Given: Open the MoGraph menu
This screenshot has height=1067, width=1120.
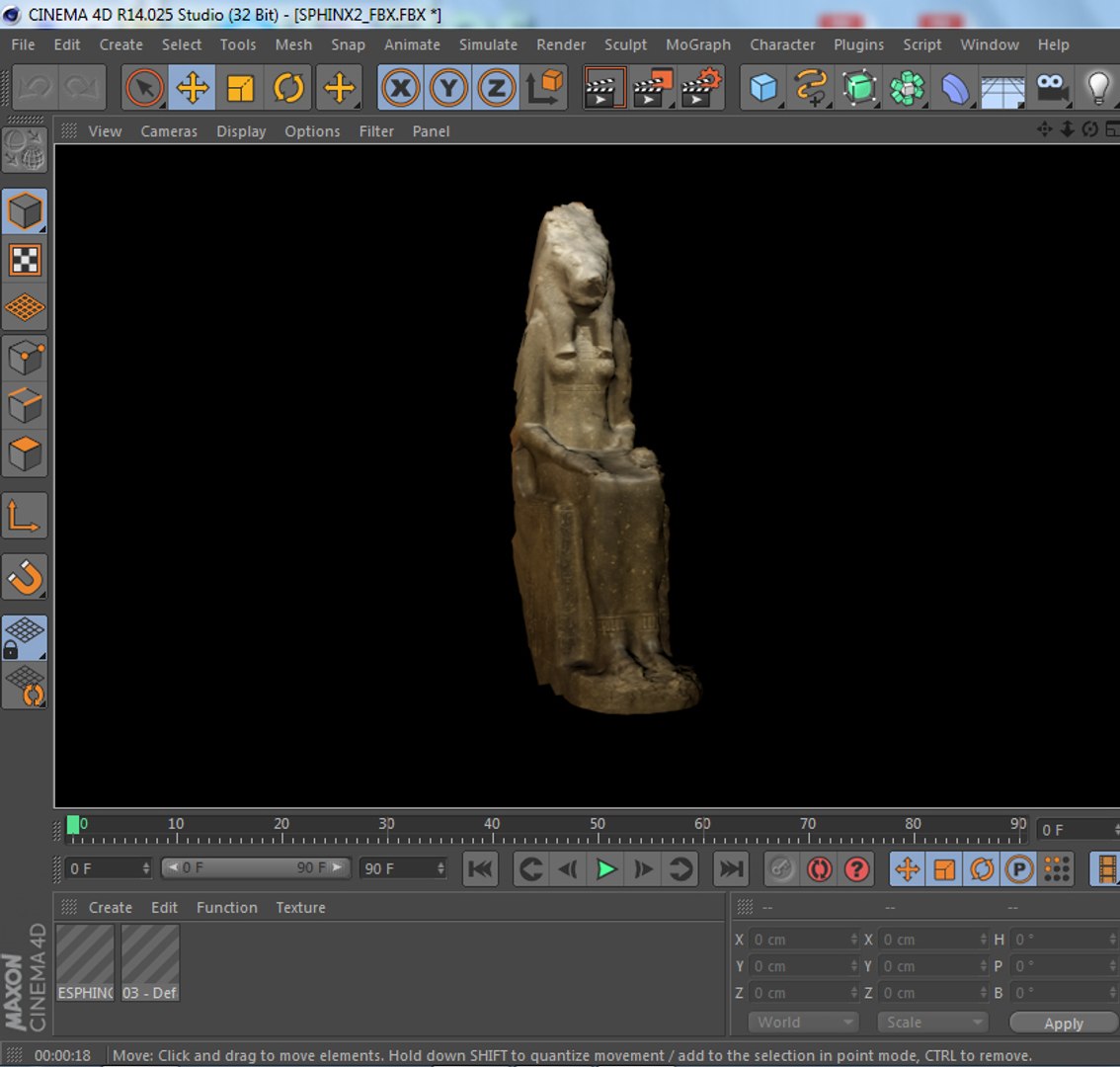Looking at the screenshot, I should 698,44.
